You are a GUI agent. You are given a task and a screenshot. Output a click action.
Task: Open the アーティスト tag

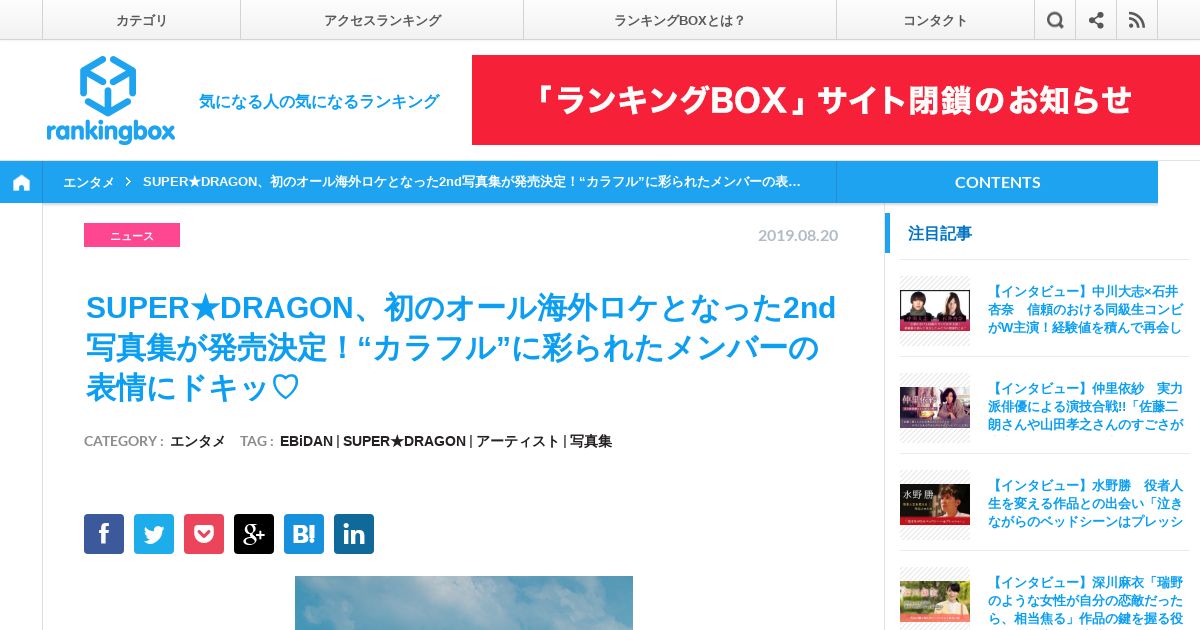(517, 441)
